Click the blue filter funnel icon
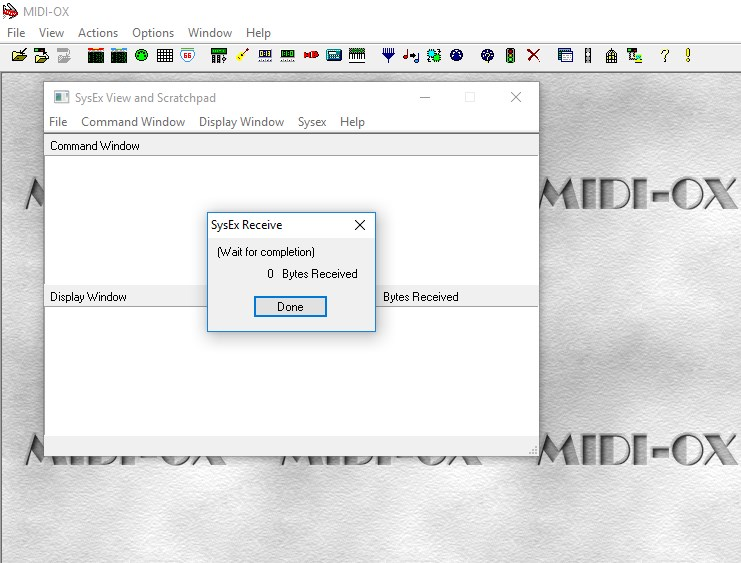The image size is (741, 563). coord(388,55)
